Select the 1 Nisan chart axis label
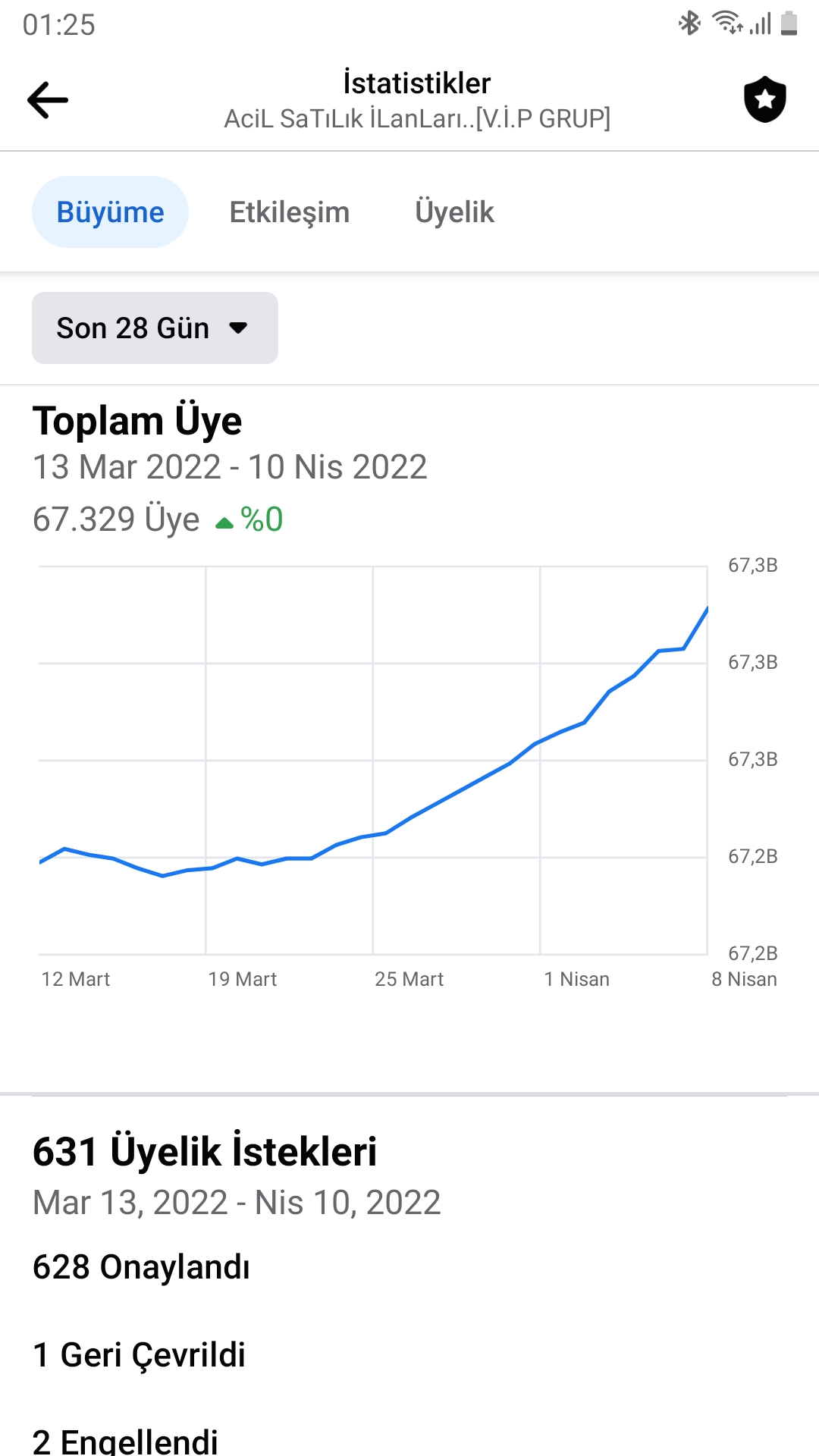 point(576,979)
